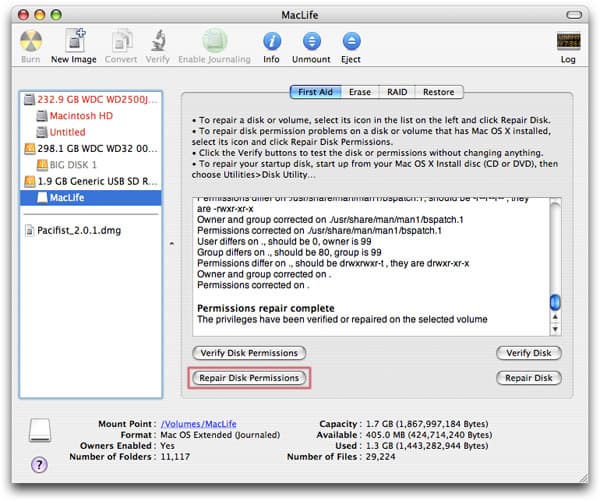This screenshot has height=501, width=600.
Task: Click the sidebar split divider handle
Action: click(x=172, y=243)
